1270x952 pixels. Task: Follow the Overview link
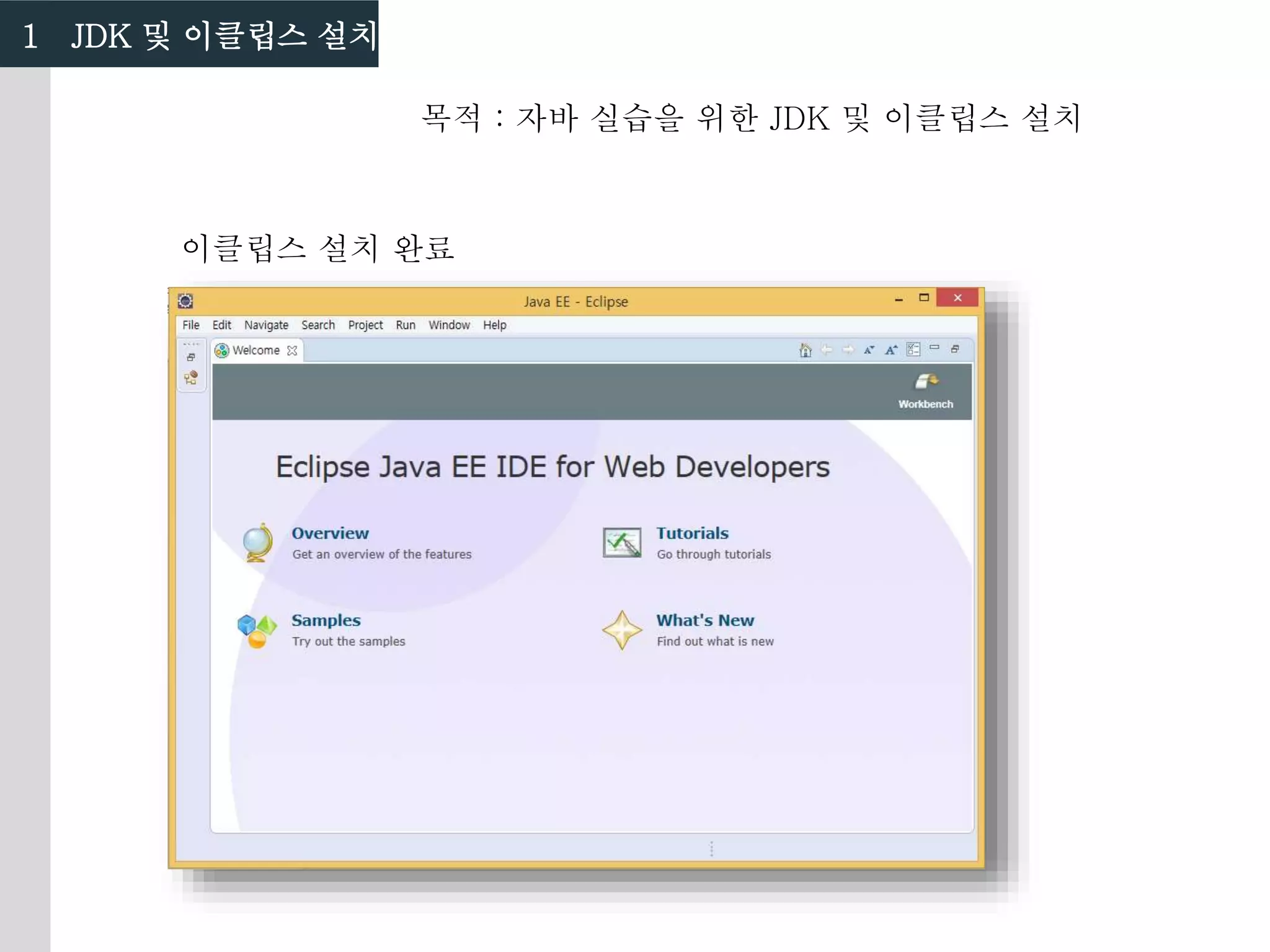click(330, 533)
